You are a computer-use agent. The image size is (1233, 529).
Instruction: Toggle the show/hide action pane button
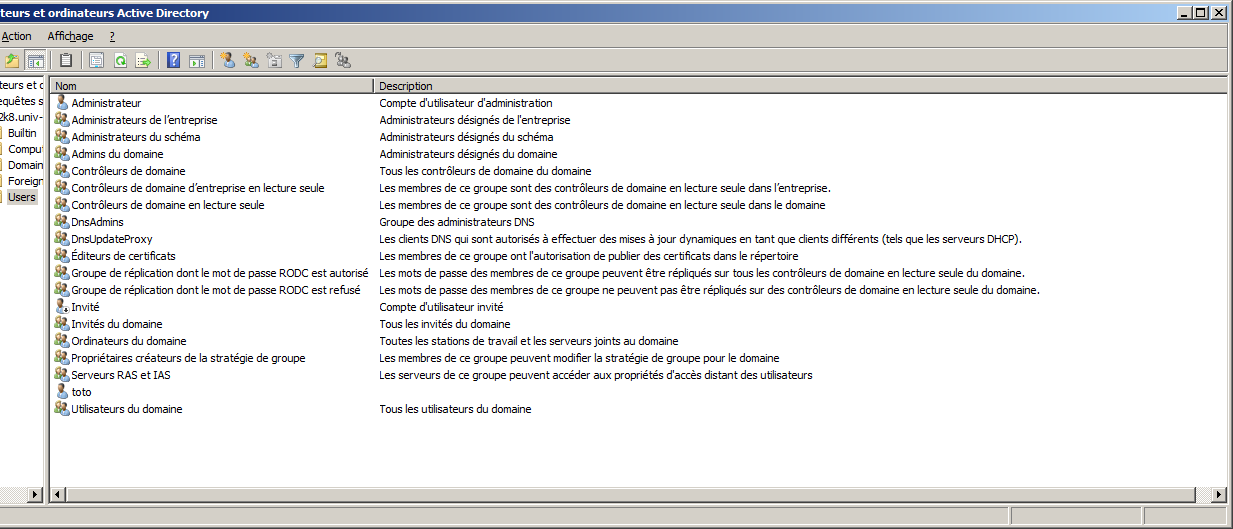point(197,60)
